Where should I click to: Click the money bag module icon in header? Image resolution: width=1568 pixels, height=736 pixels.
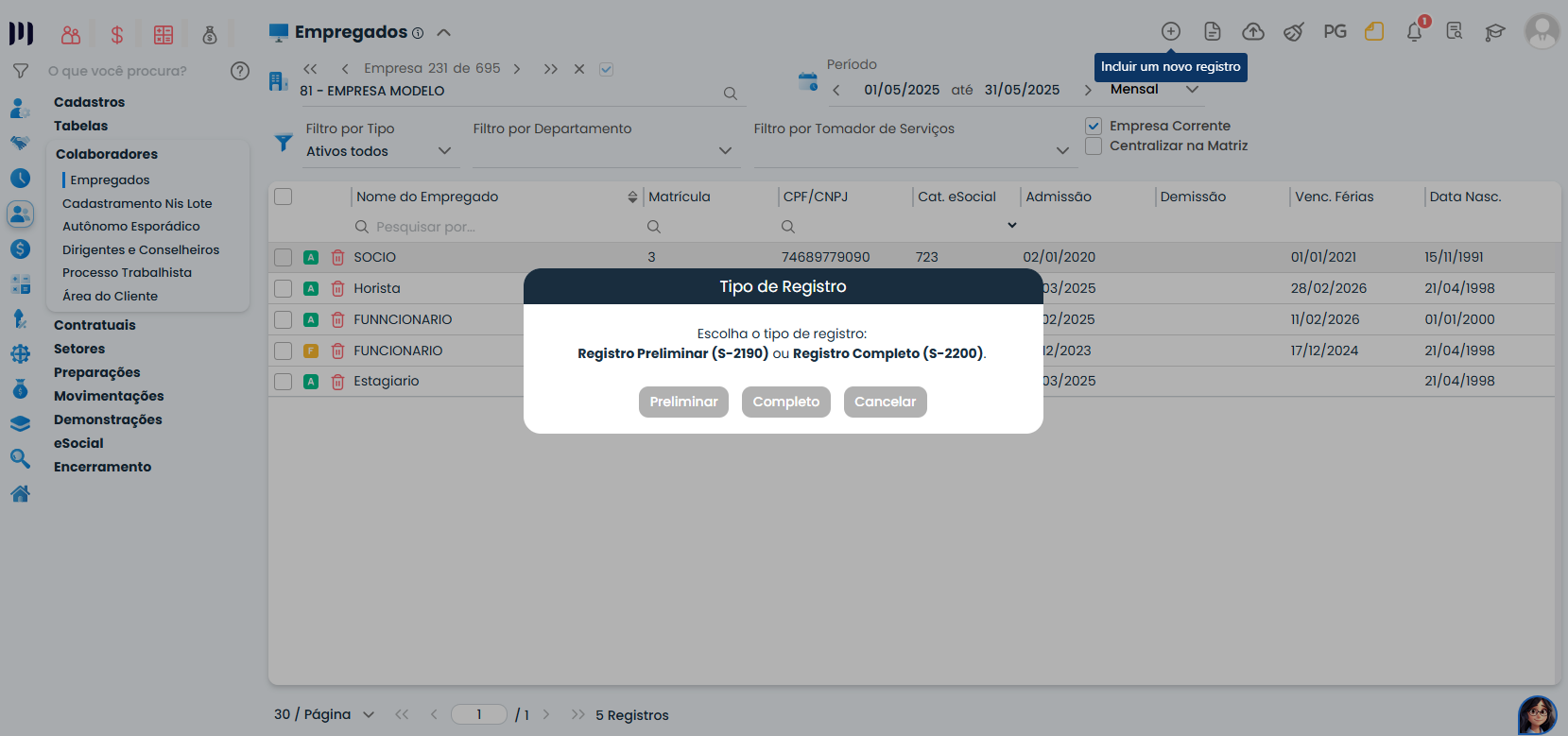(210, 35)
